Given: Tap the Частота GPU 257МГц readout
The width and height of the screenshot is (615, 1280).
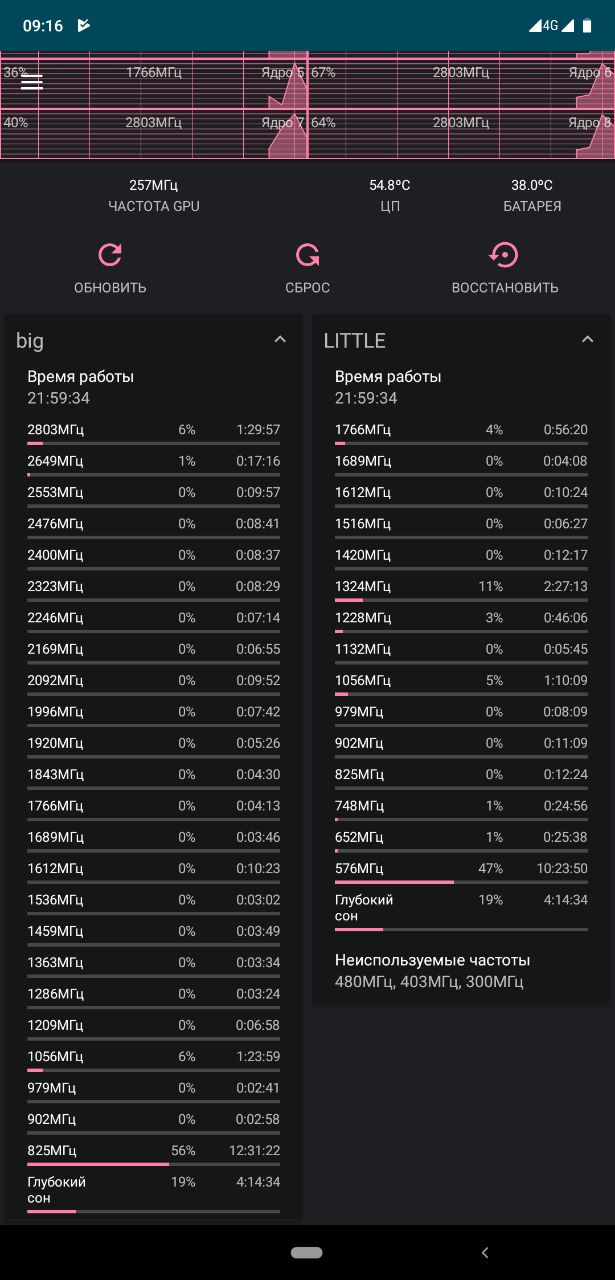Looking at the screenshot, I should coord(154,195).
